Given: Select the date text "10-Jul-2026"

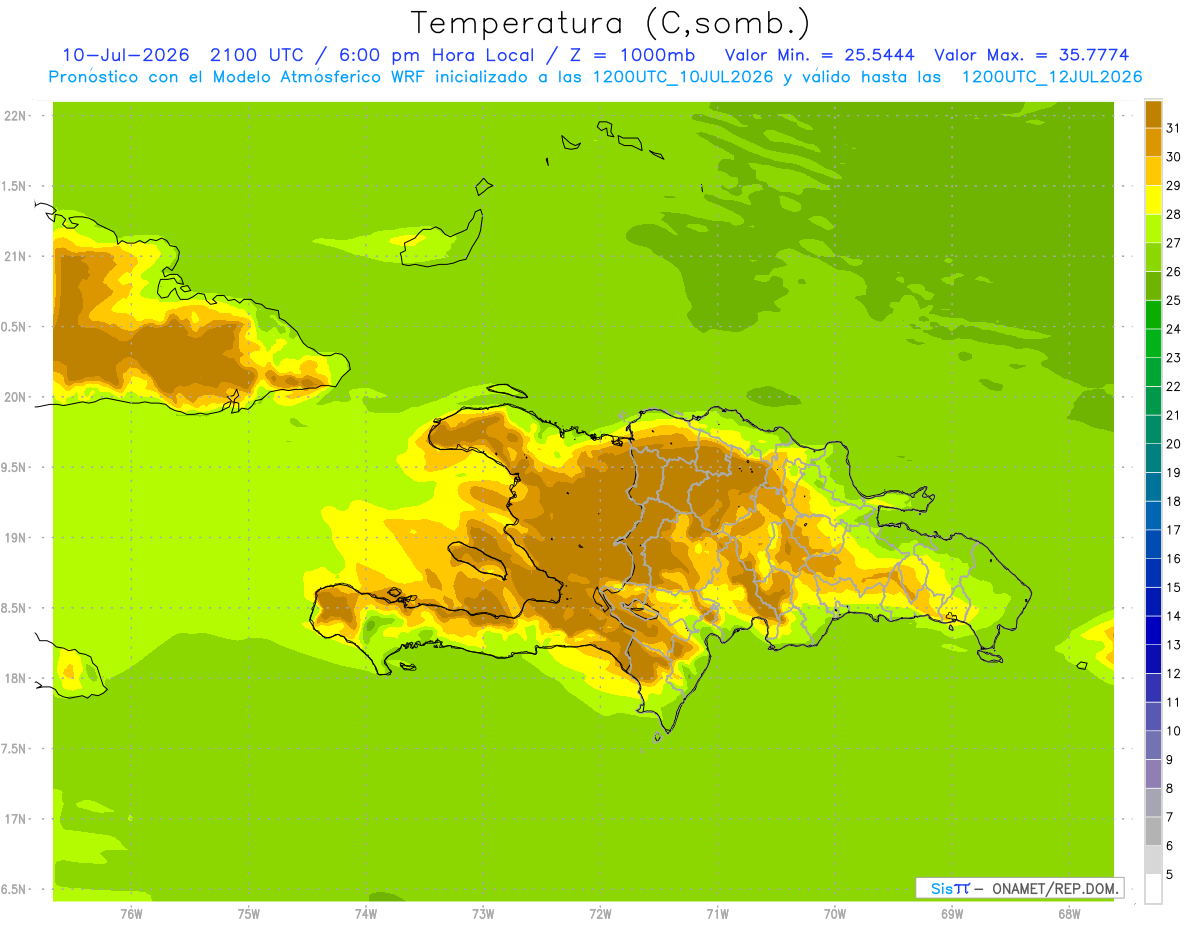Looking at the screenshot, I should (x=127, y=55).
